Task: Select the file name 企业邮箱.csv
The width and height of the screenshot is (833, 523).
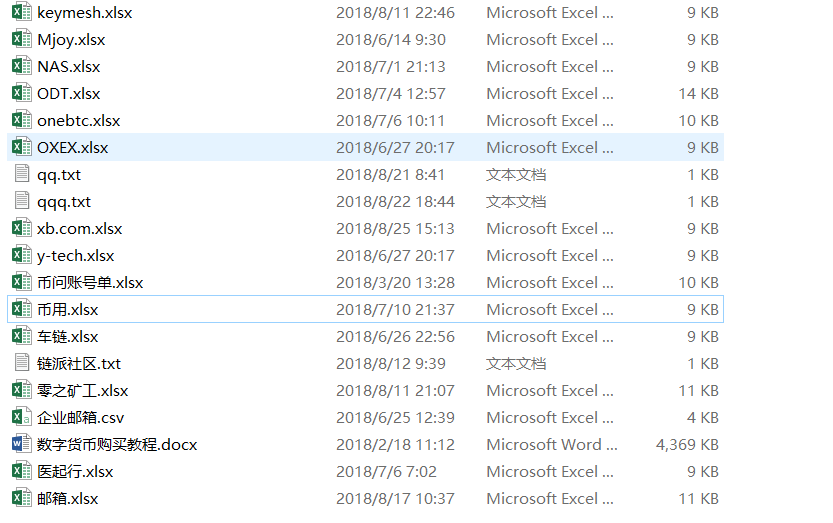Action: point(80,417)
